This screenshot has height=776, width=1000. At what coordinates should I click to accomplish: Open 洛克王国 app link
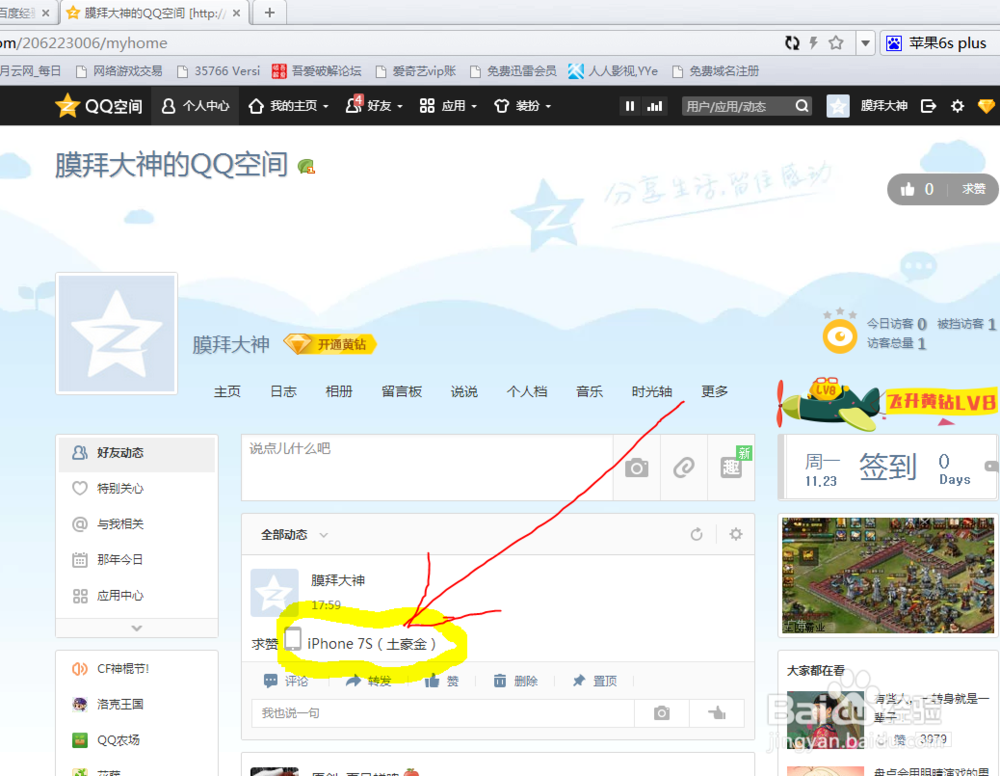[120, 705]
